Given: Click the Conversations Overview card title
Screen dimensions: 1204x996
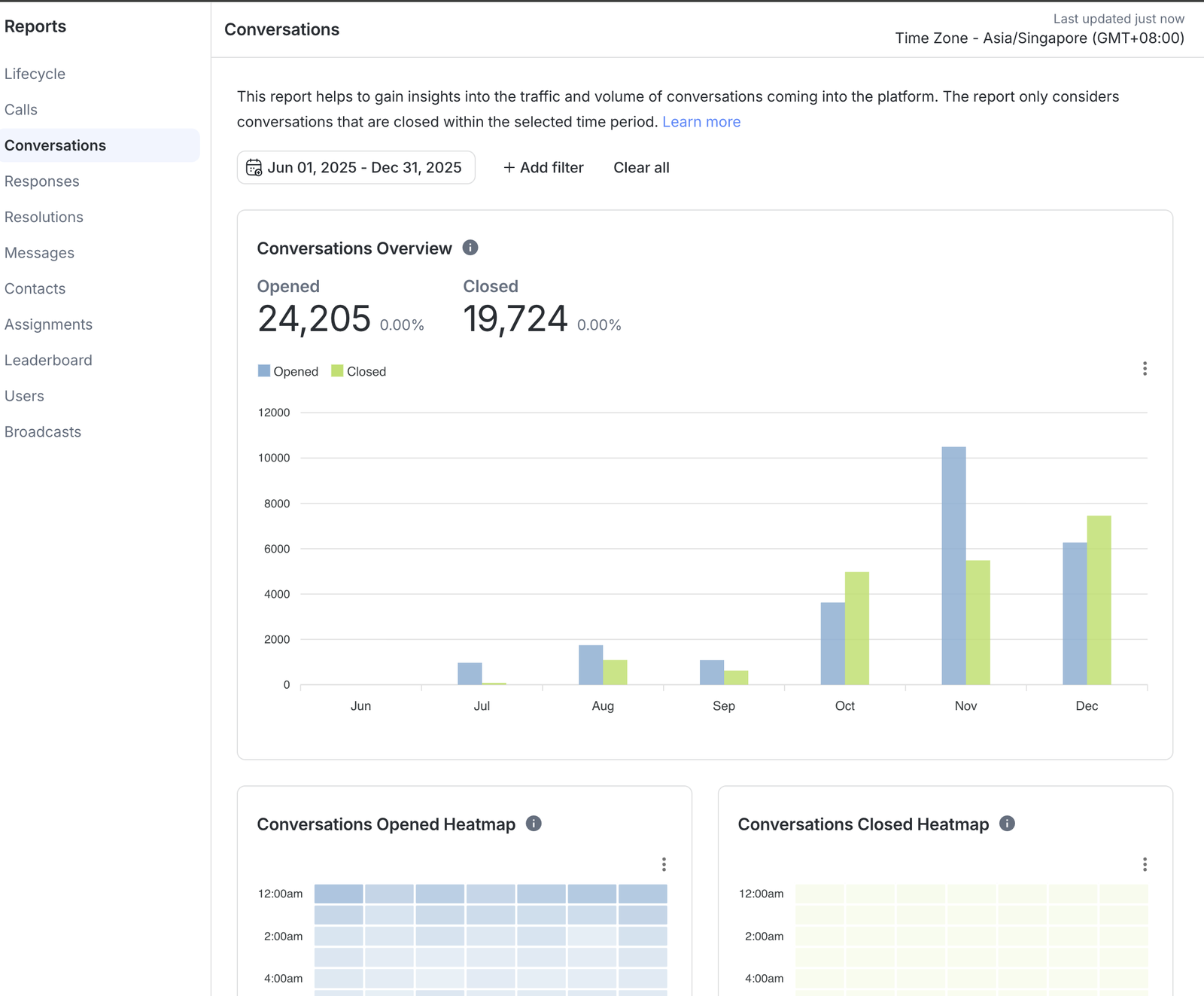Looking at the screenshot, I should (x=354, y=248).
